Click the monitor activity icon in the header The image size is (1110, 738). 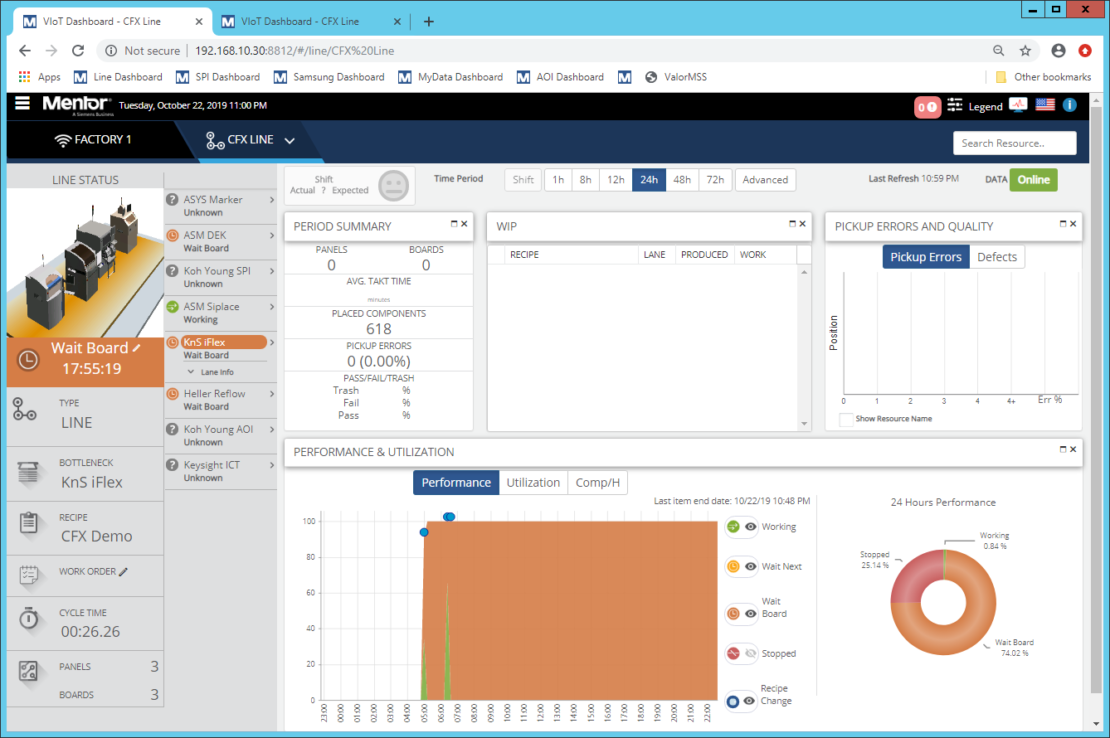click(x=1017, y=104)
